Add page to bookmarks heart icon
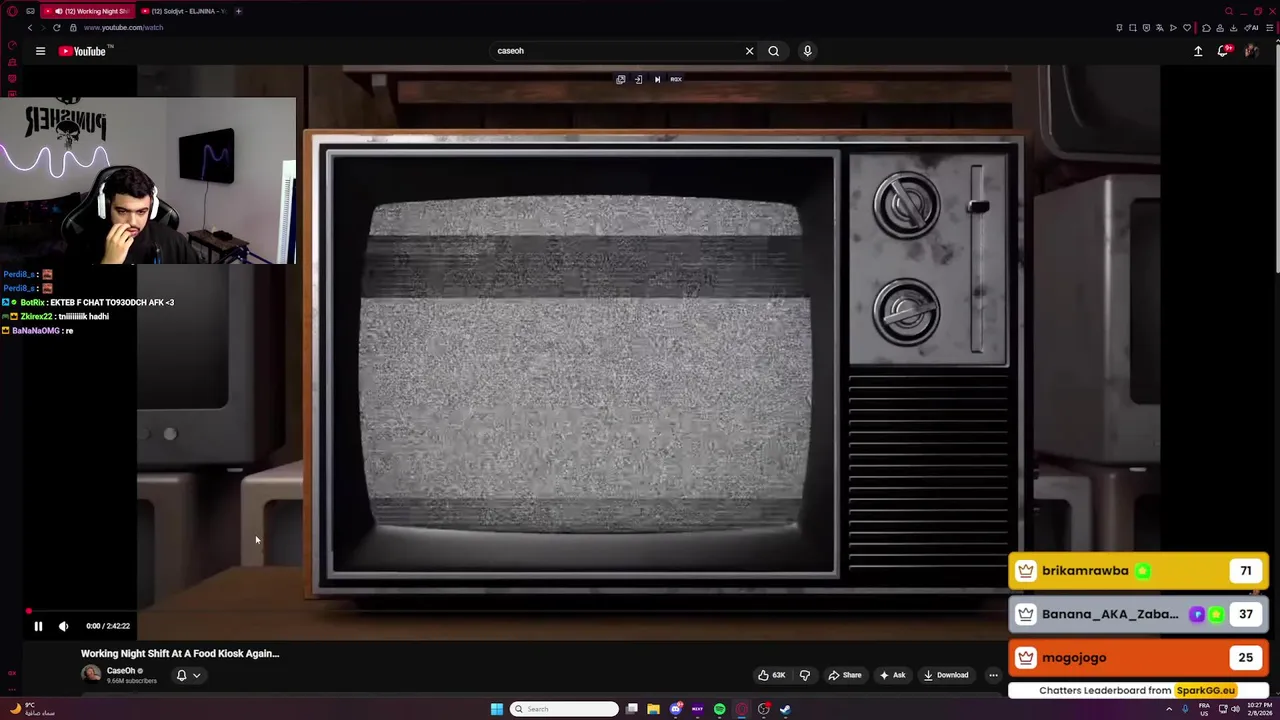This screenshot has width=1280, height=720. tap(1187, 28)
